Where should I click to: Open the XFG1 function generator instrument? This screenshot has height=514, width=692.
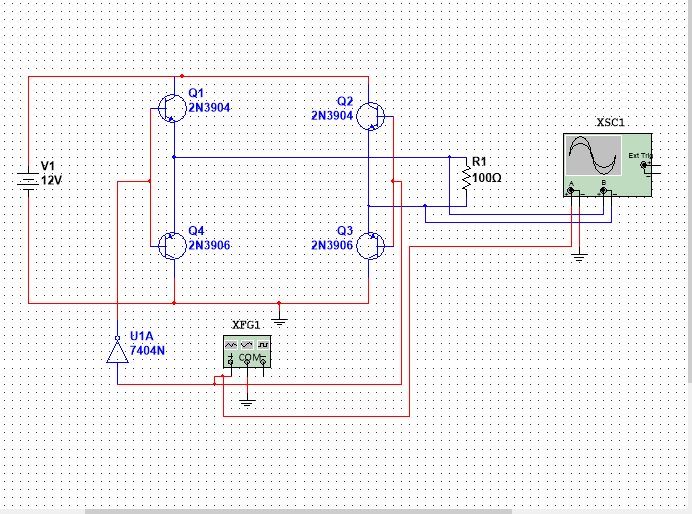(x=247, y=351)
